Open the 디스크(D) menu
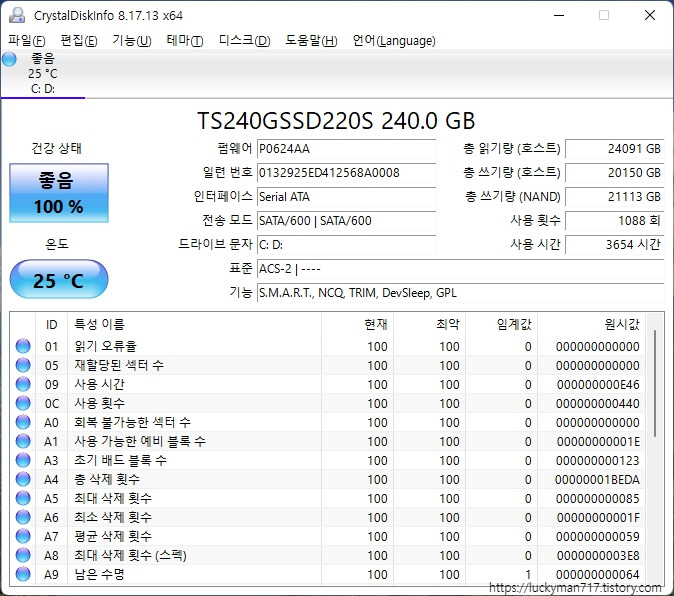 tap(245, 41)
